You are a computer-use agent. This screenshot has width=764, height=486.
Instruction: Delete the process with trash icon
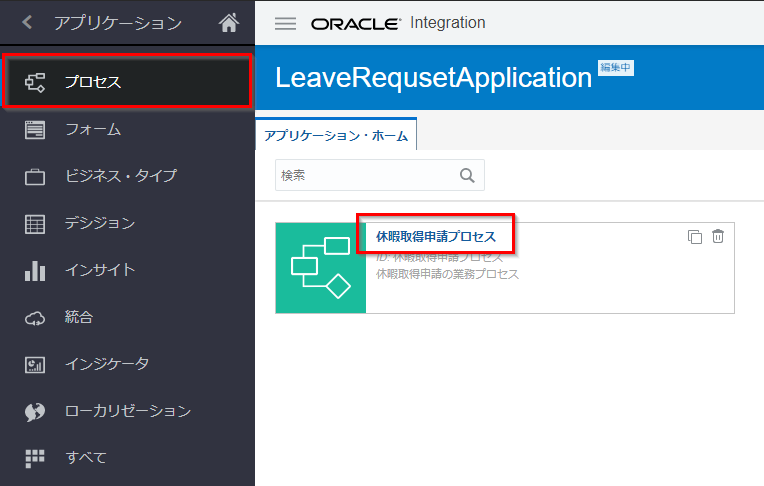pyautogui.click(x=718, y=237)
